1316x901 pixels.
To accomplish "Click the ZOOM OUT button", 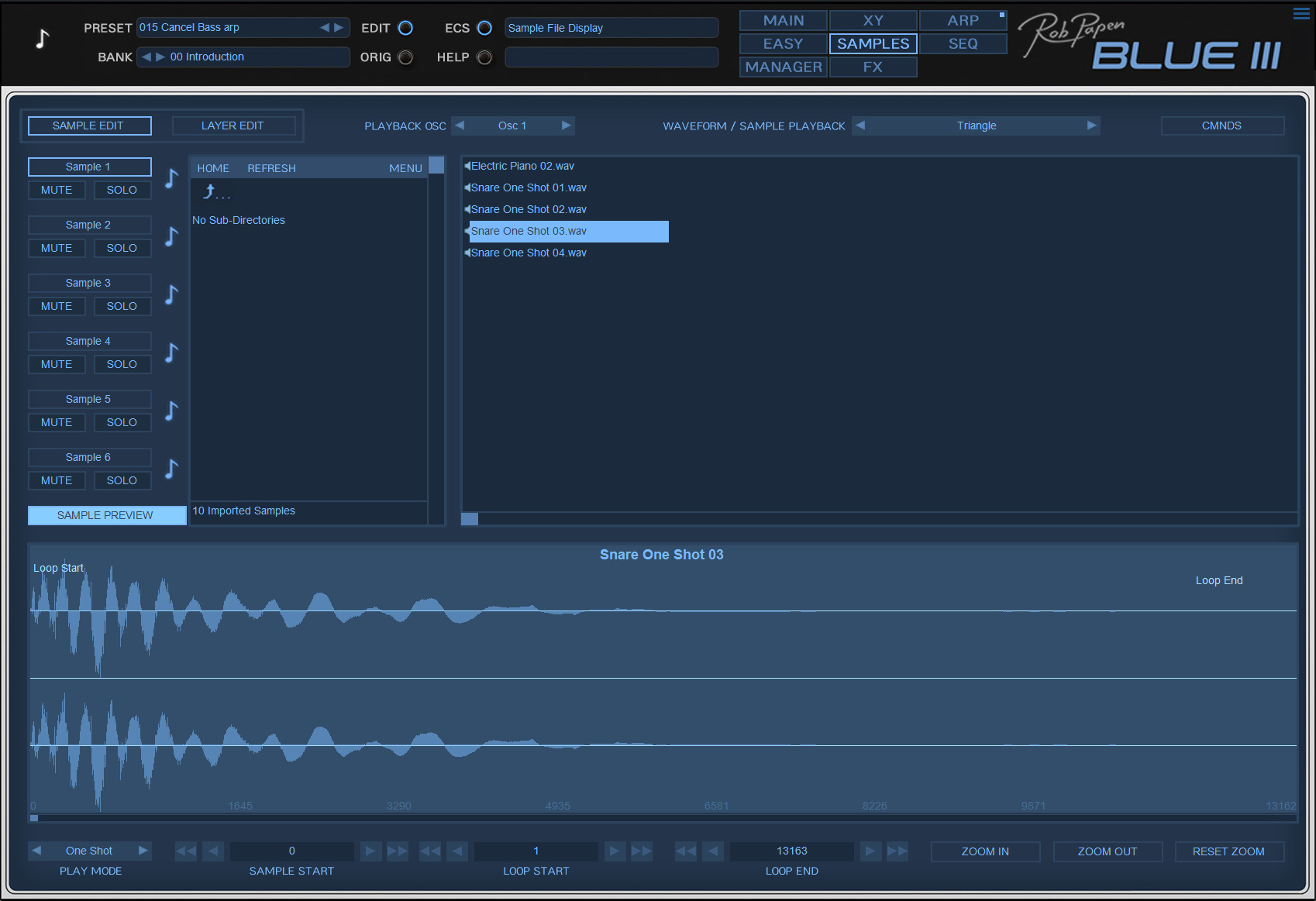I will (x=1108, y=851).
